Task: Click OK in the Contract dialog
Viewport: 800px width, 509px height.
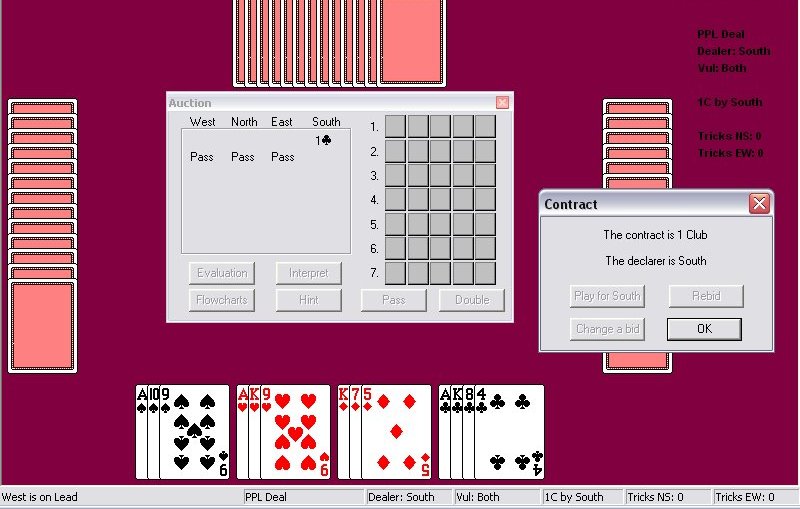Action: [704, 329]
